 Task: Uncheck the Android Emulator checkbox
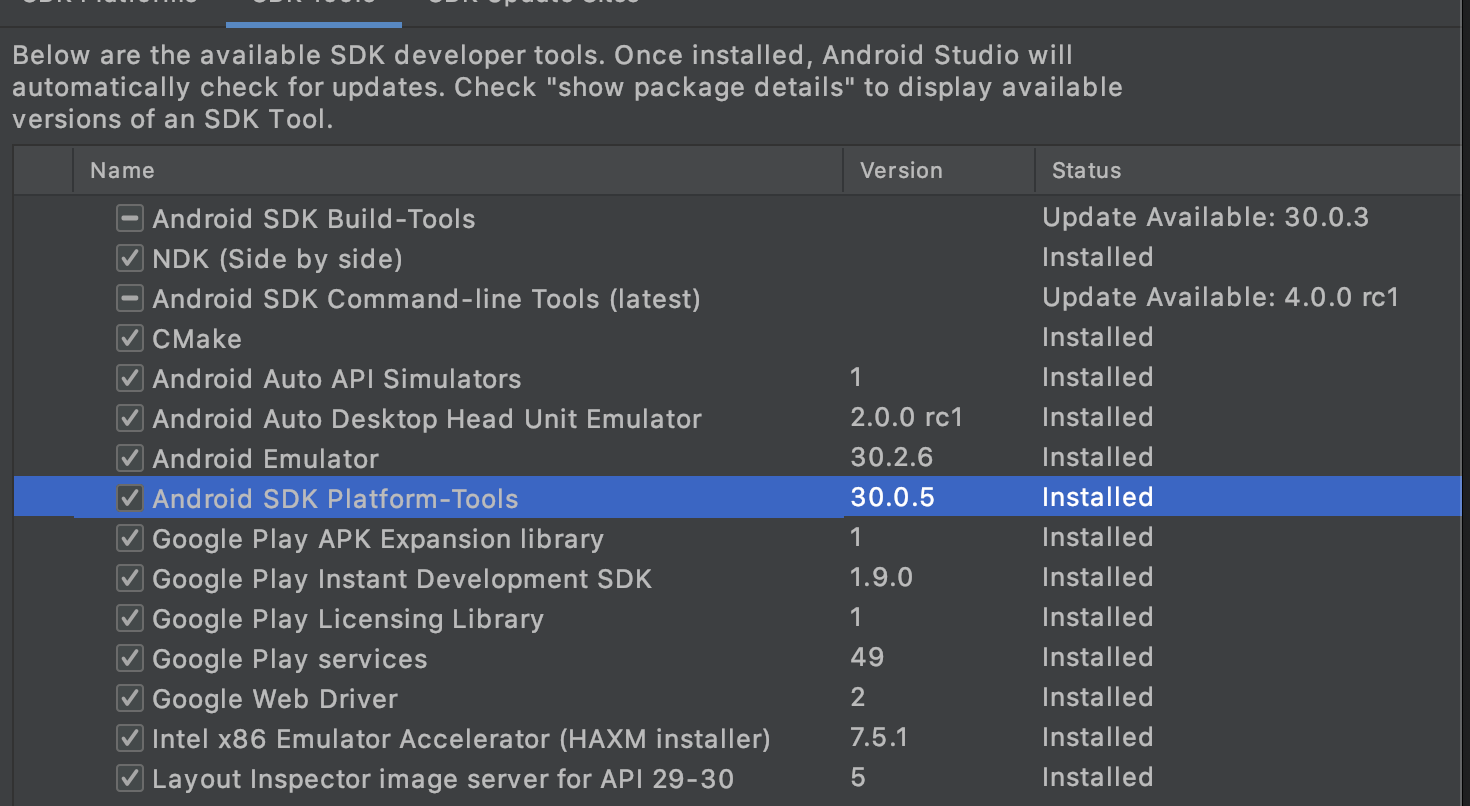point(129,458)
